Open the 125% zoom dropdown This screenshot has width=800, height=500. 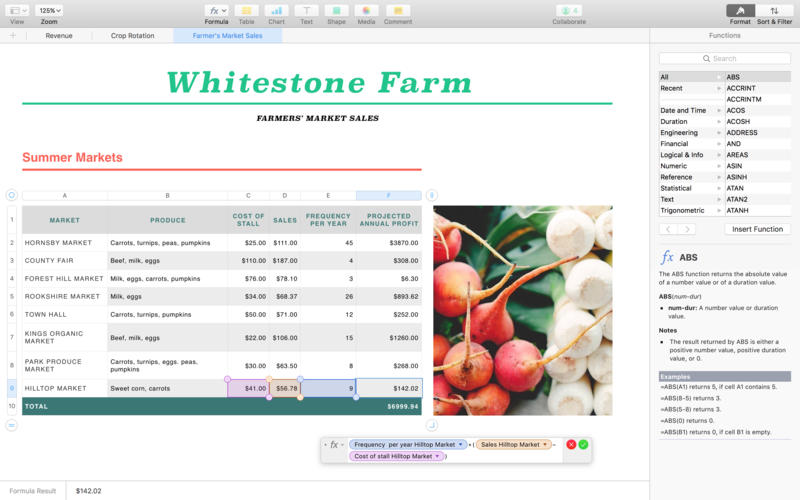point(49,10)
